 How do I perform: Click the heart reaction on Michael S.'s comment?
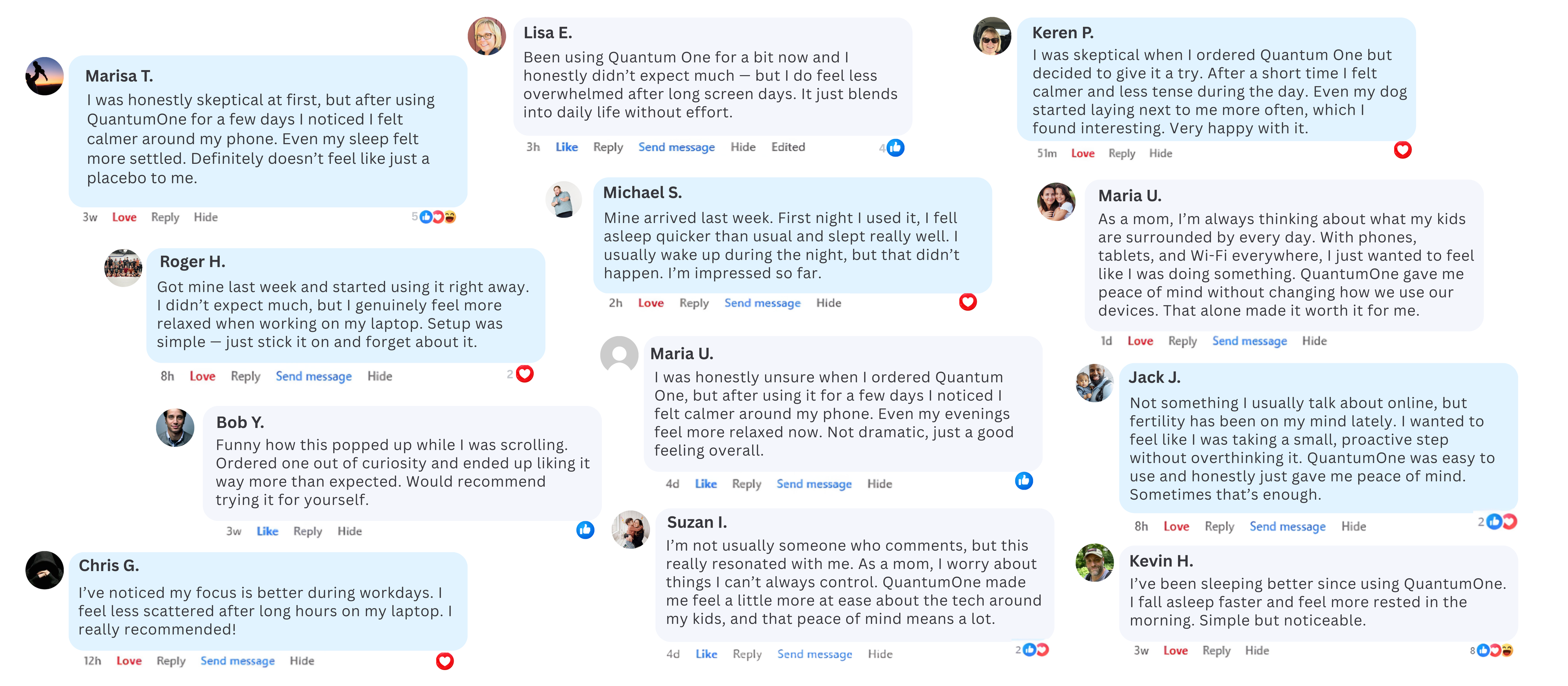pos(967,302)
